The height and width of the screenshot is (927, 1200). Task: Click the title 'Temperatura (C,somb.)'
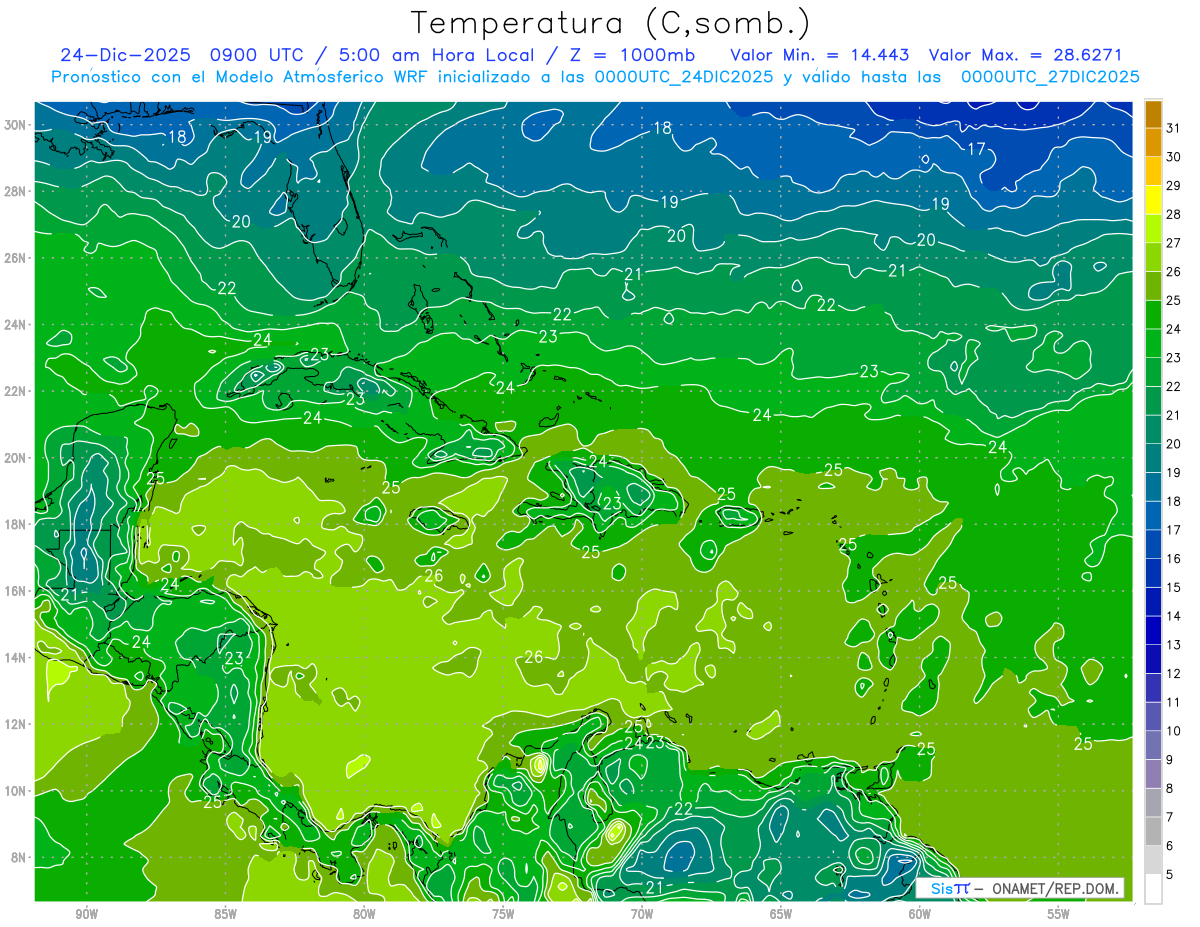610,22
